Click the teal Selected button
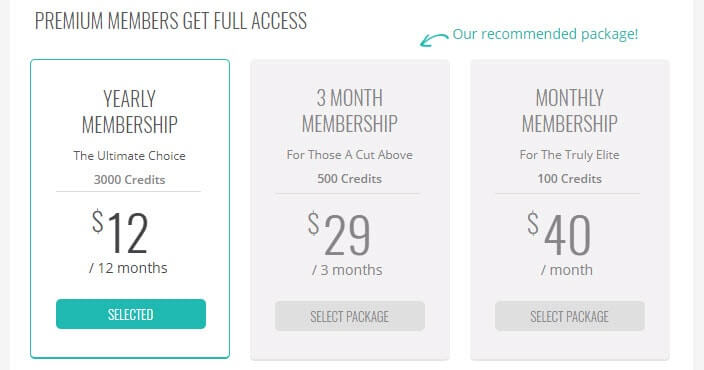Viewport: 704px width, 370px height. tap(131, 314)
